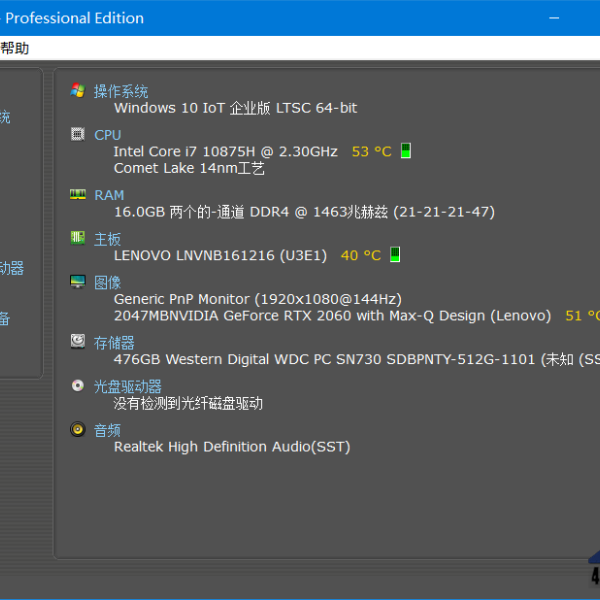Open the 光盘驱动器 section heading
Screen dimensions: 600x600
pyautogui.click(x=128, y=387)
